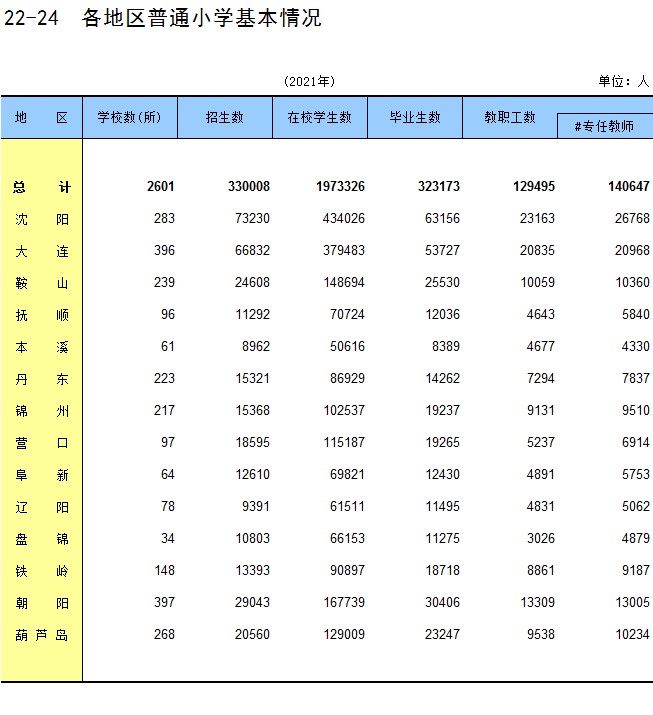Select Huludao staff value 9538

(541, 634)
